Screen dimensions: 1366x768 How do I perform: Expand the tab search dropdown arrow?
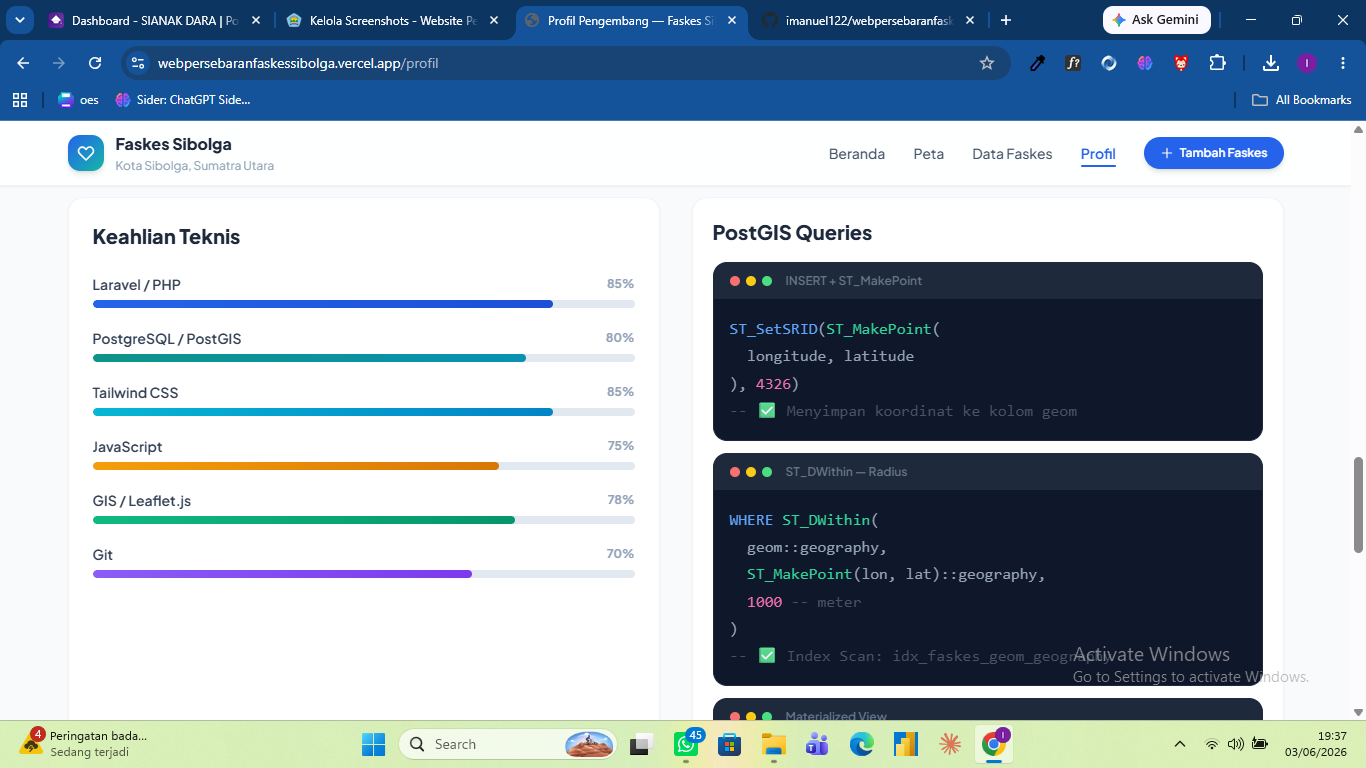(x=20, y=20)
